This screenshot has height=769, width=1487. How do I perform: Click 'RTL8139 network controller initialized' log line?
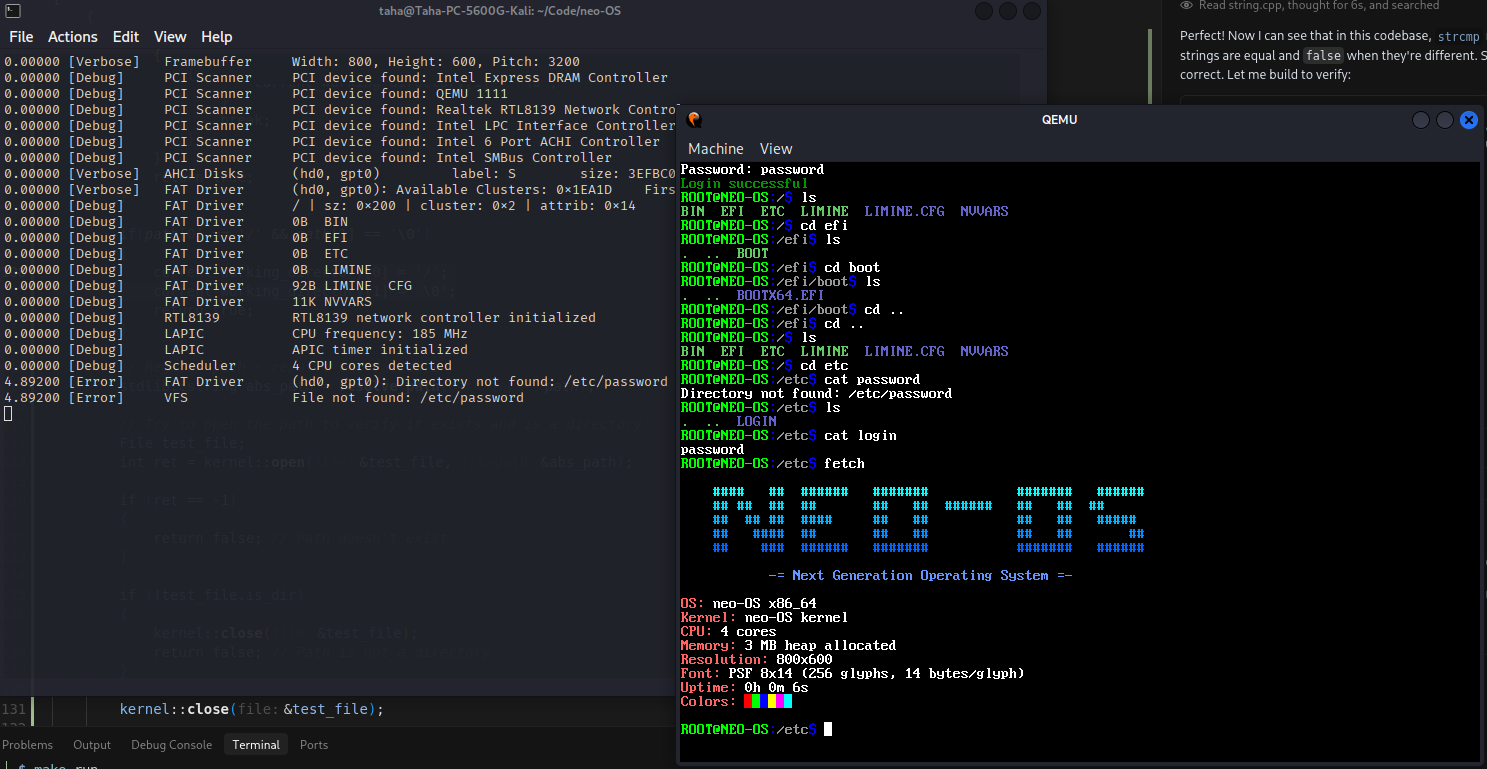click(444, 317)
